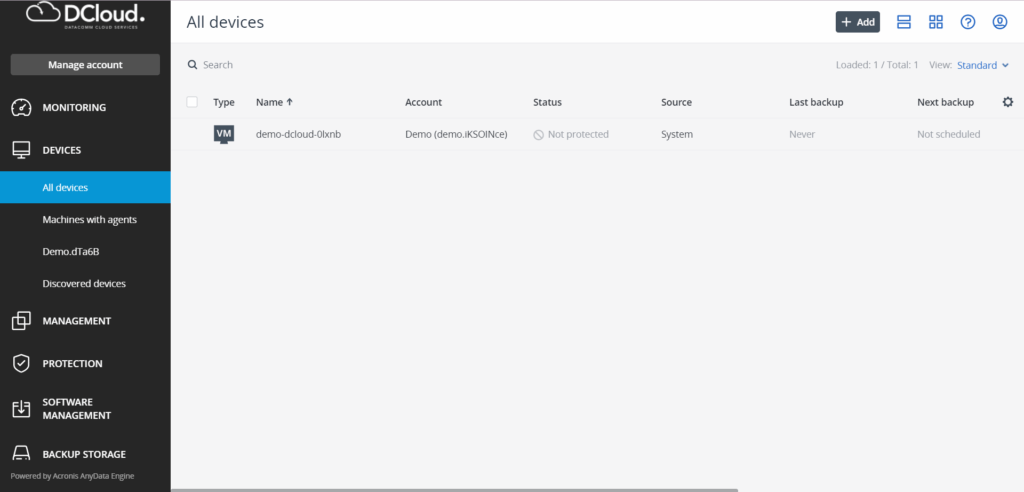
Task: Select Machines with agents in sidebar
Action: (x=89, y=219)
